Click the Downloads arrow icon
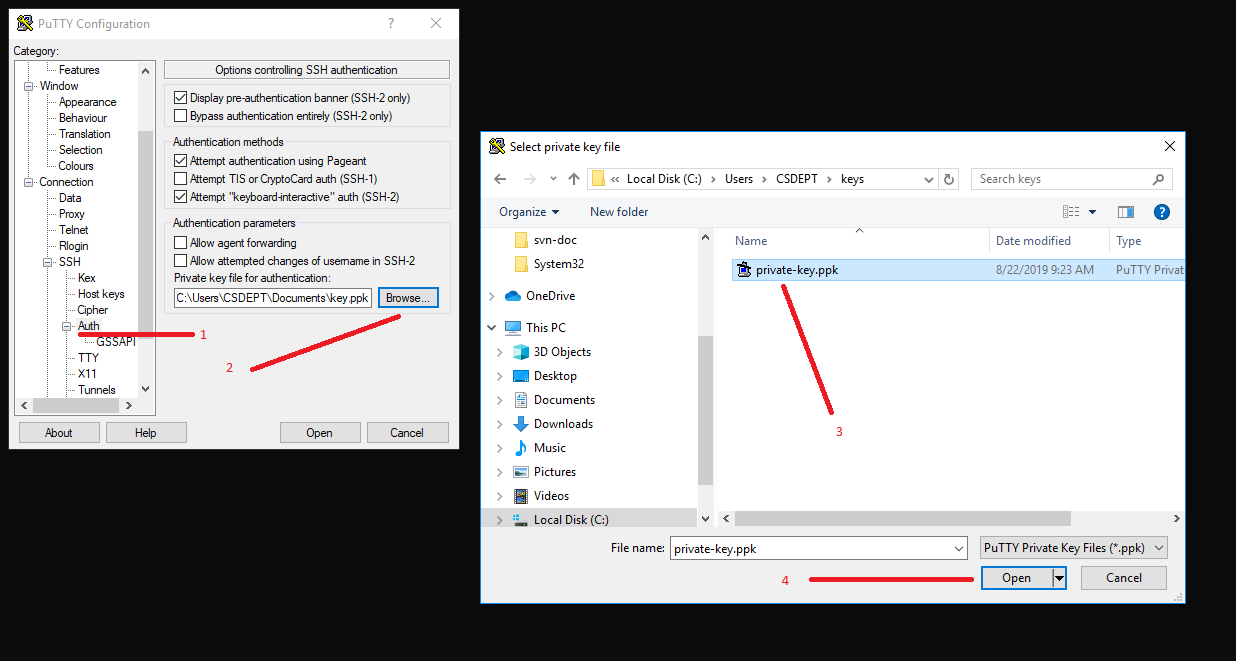This screenshot has width=1236, height=661. (x=520, y=424)
